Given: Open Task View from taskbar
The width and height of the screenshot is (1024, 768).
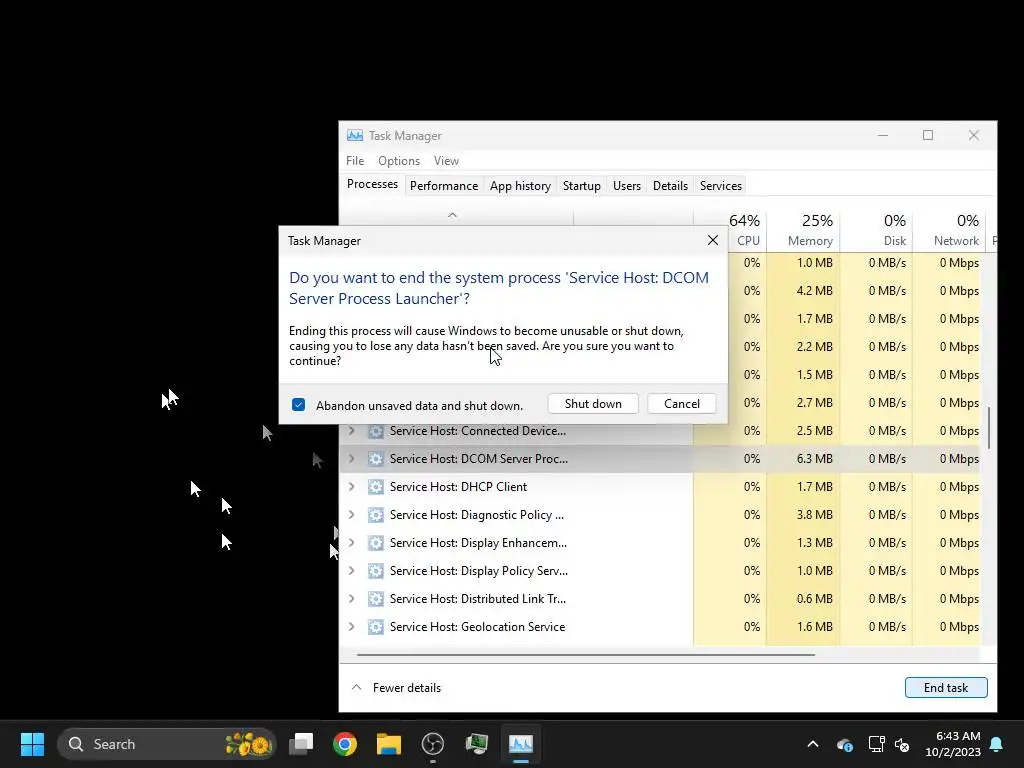Looking at the screenshot, I should (x=302, y=744).
